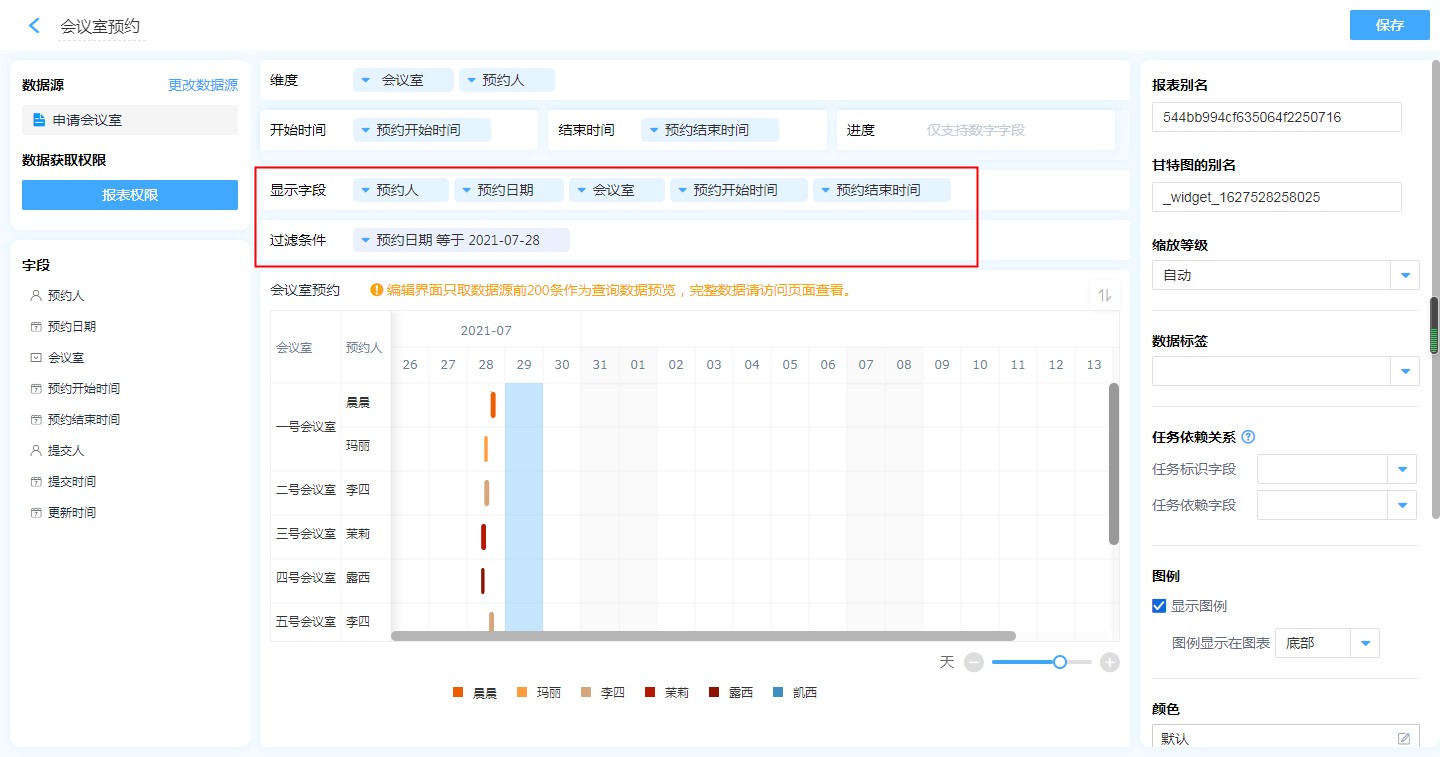1440x757 pixels.
Task: Open the 预约日期 filter condition menu
Action: (x=366, y=240)
